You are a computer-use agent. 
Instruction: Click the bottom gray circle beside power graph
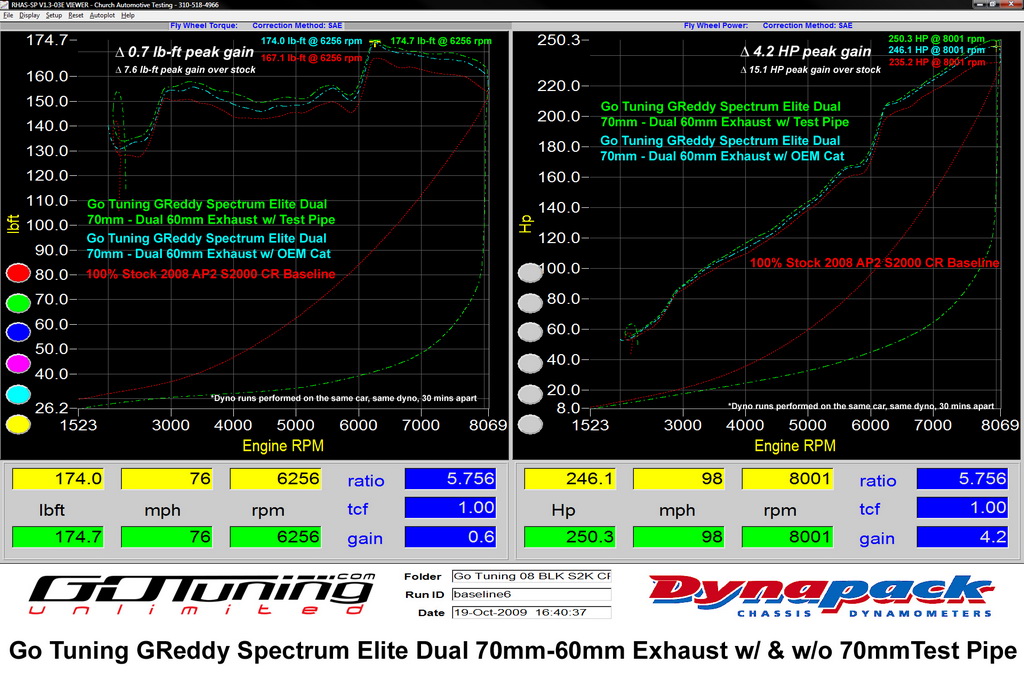click(530, 424)
